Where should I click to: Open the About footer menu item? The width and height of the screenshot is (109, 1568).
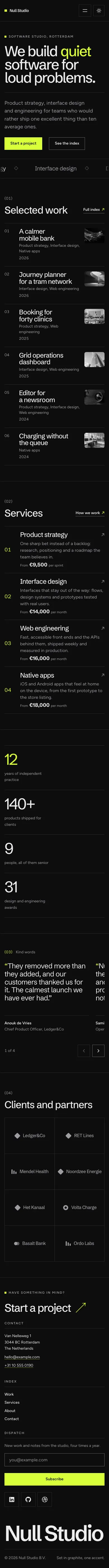[10, 1410]
